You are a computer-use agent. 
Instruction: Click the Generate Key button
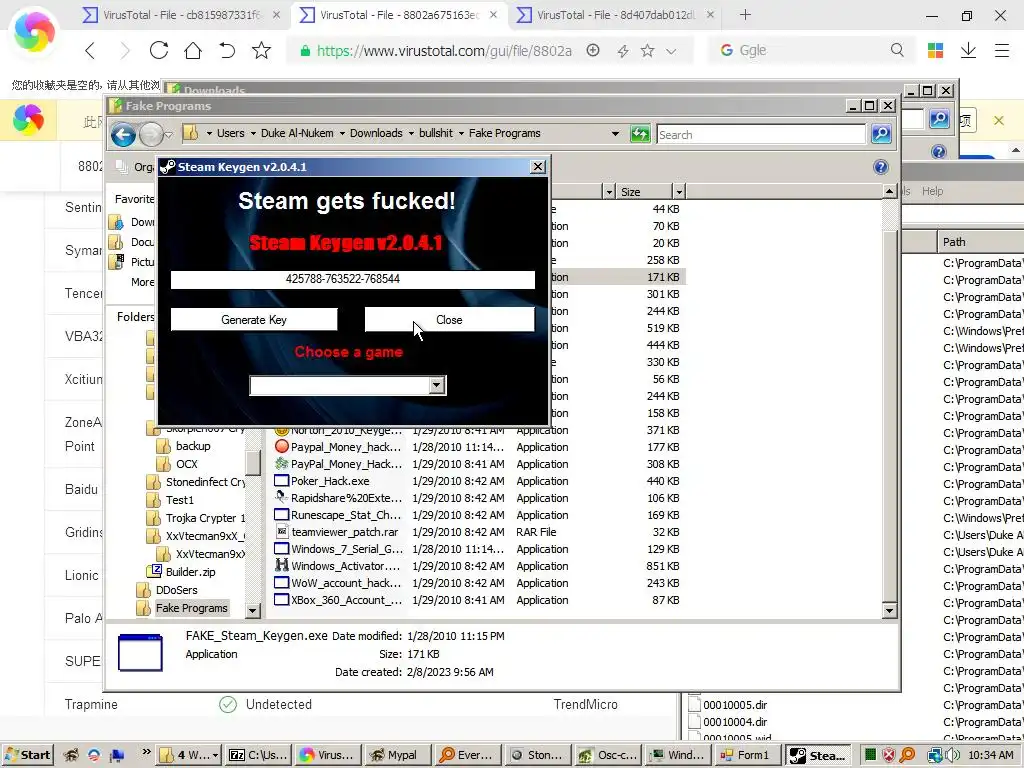254,319
